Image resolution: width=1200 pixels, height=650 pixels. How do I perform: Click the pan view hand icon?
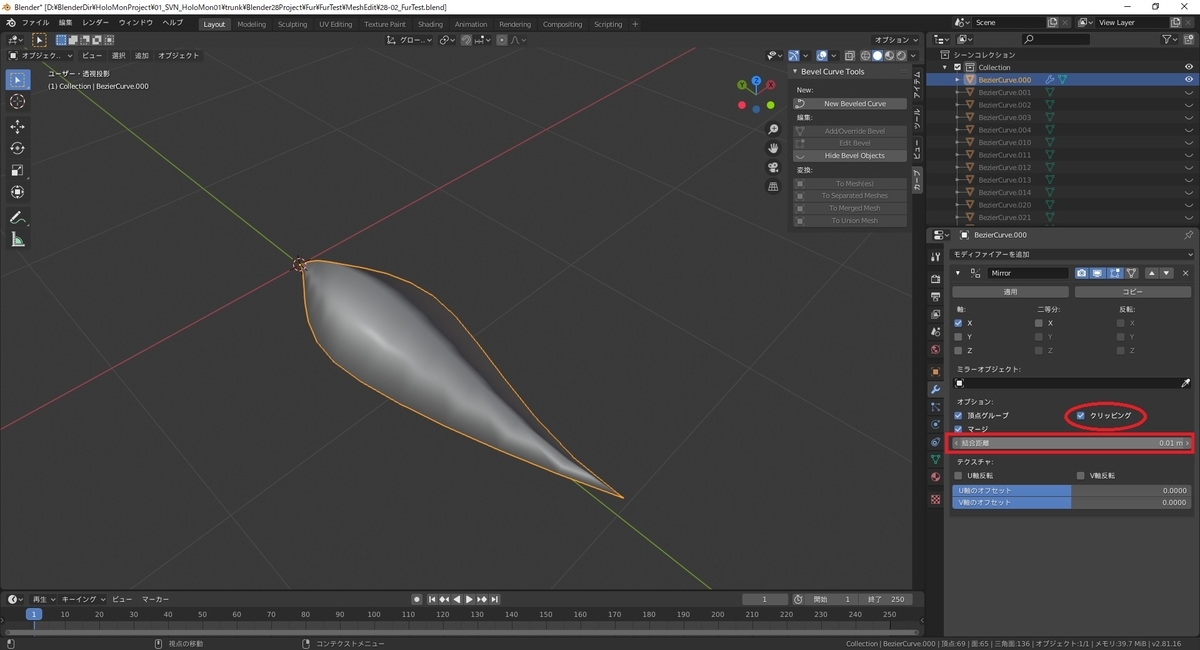point(773,148)
